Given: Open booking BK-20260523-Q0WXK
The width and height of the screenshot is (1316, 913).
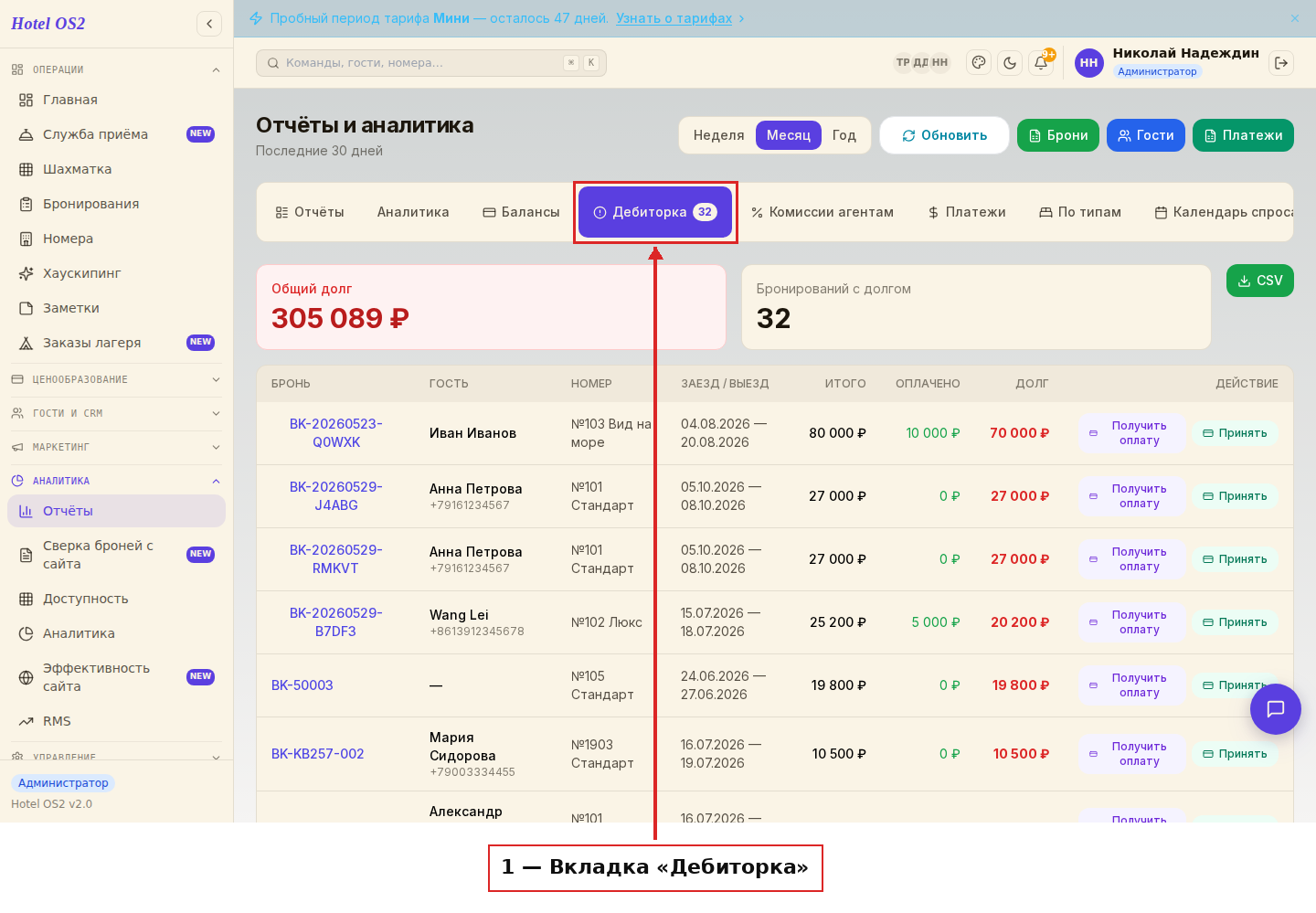Looking at the screenshot, I should [336, 433].
